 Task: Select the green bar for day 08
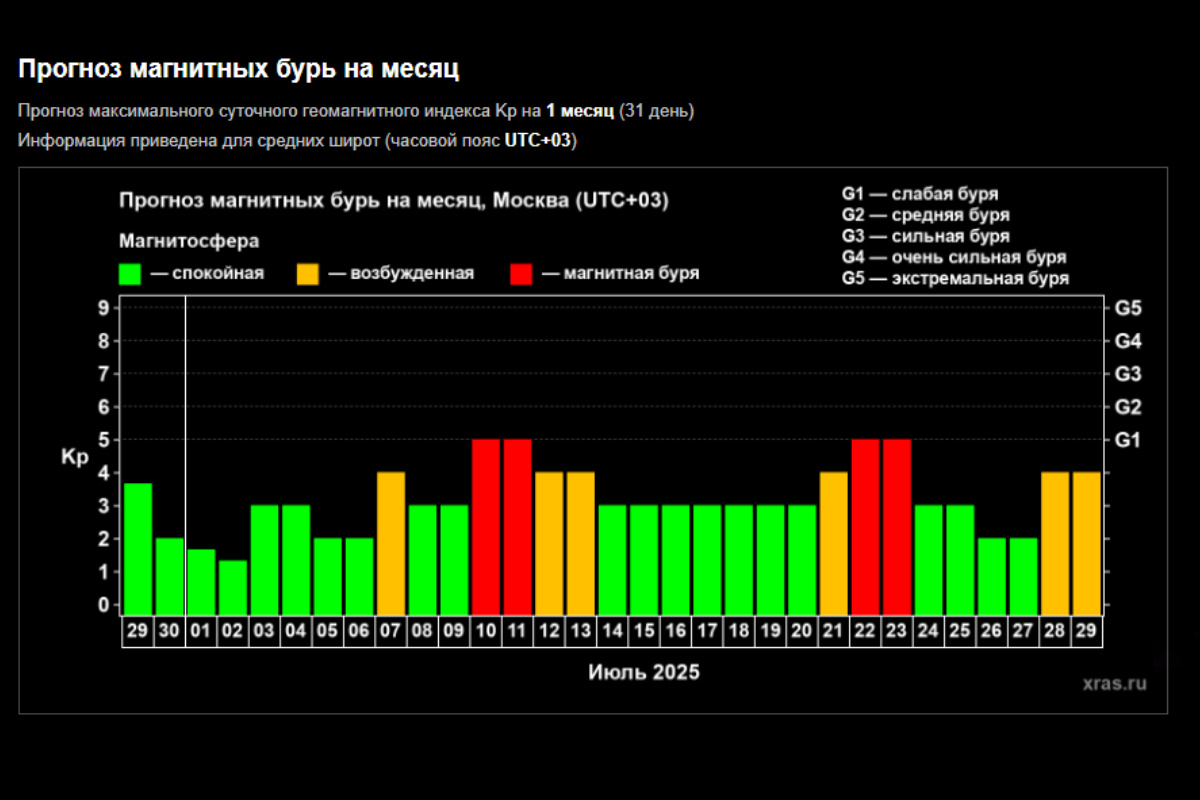pos(423,560)
